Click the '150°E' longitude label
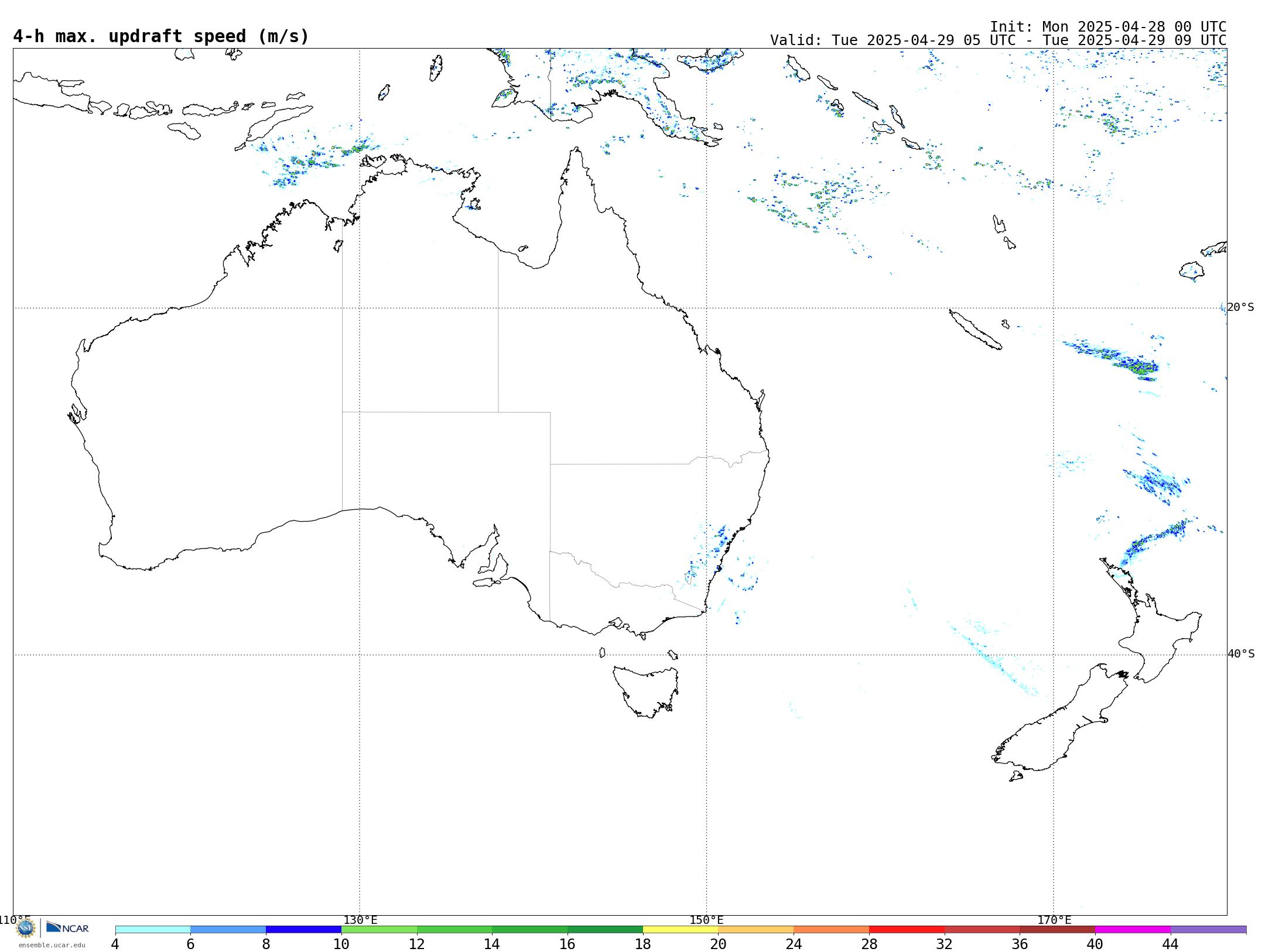 (706, 920)
